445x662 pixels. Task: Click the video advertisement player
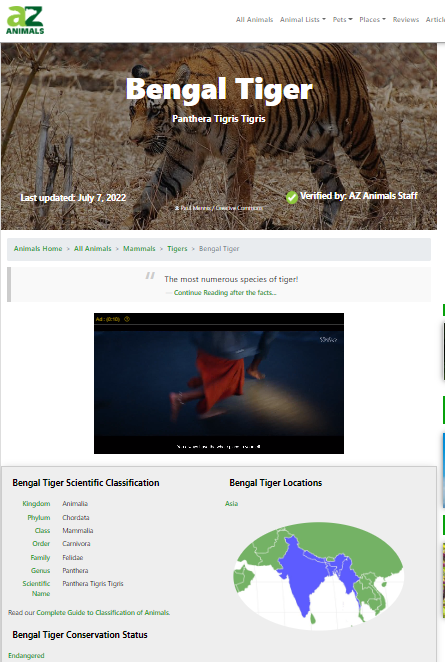(219, 383)
